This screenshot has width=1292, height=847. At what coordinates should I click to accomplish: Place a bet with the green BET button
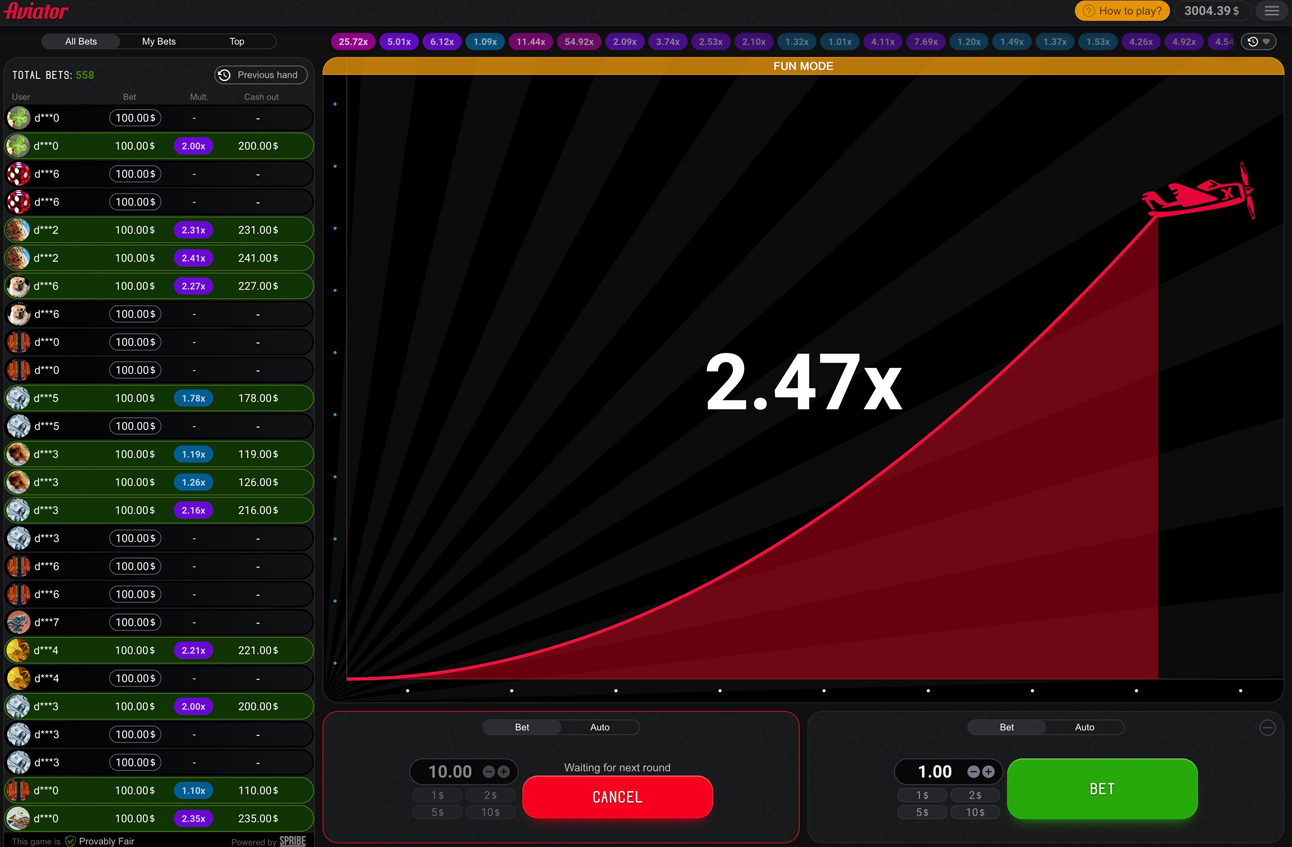pos(1102,789)
